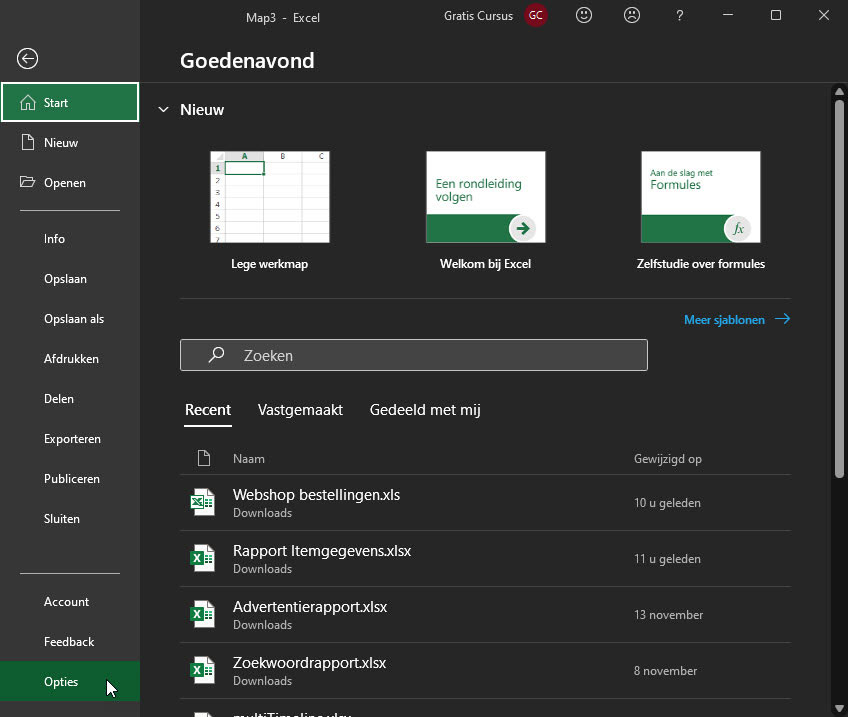Click the '13 november' modified date
Viewport: 848px width, 717px height.
(x=668, y=614)
